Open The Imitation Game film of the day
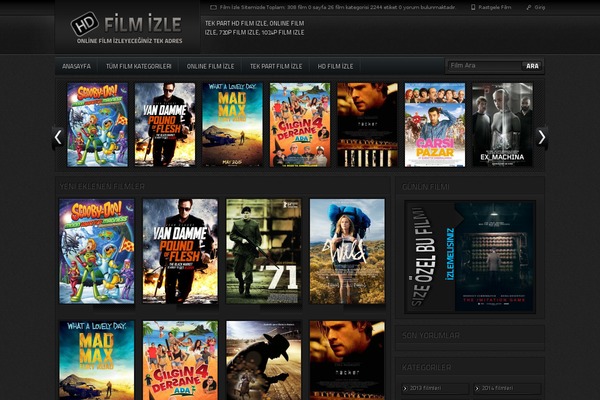 click(470, 257)
